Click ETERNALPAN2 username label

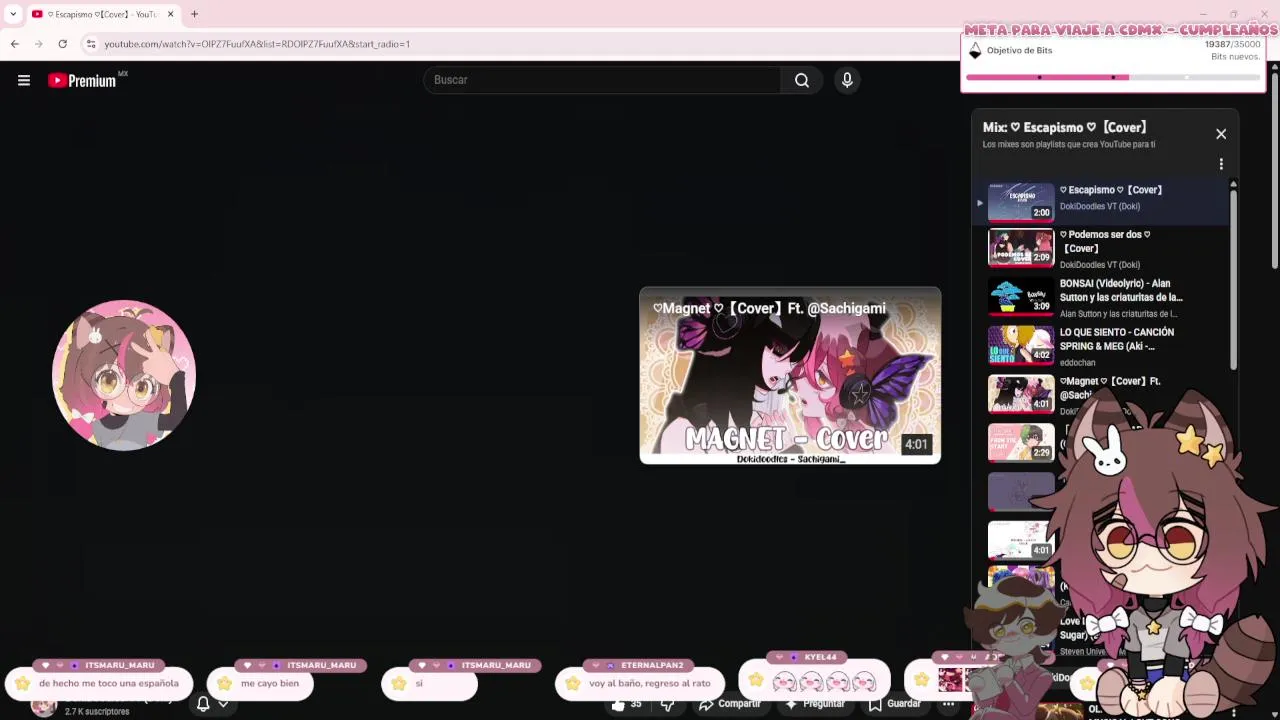tap(652, 665)
